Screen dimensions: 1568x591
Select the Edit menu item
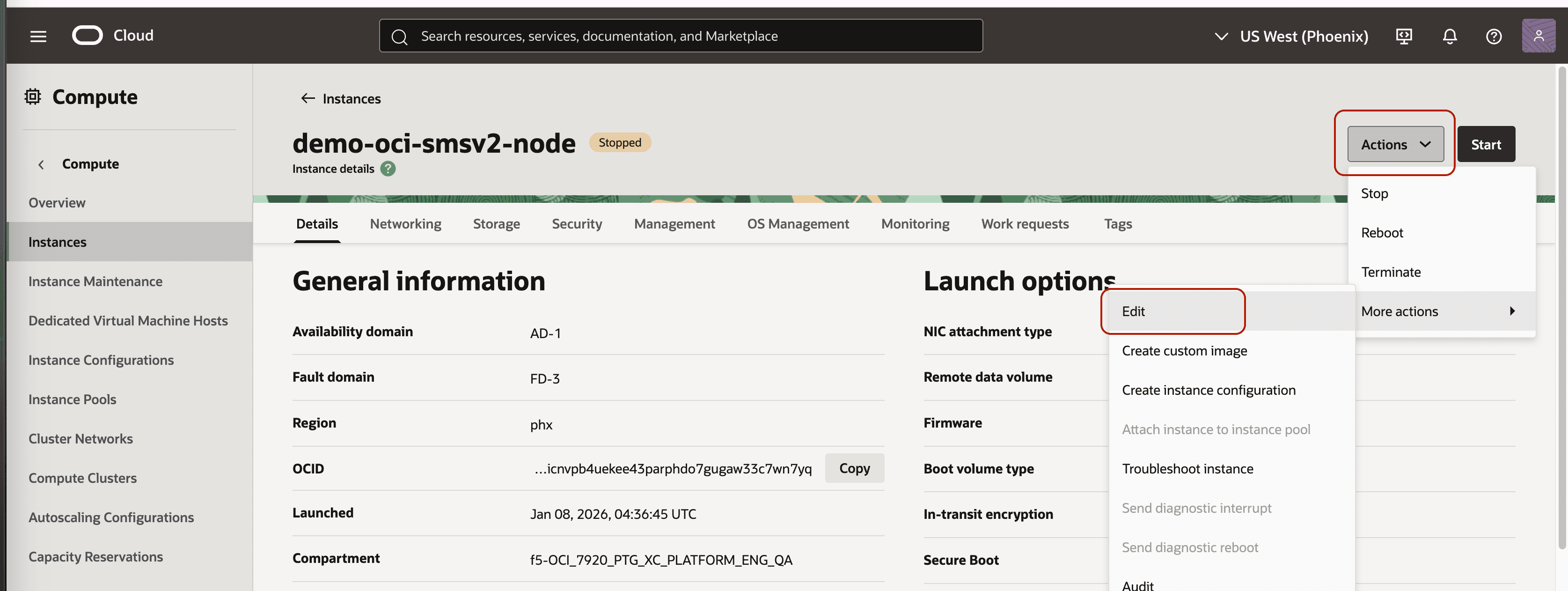point(1133,311)
